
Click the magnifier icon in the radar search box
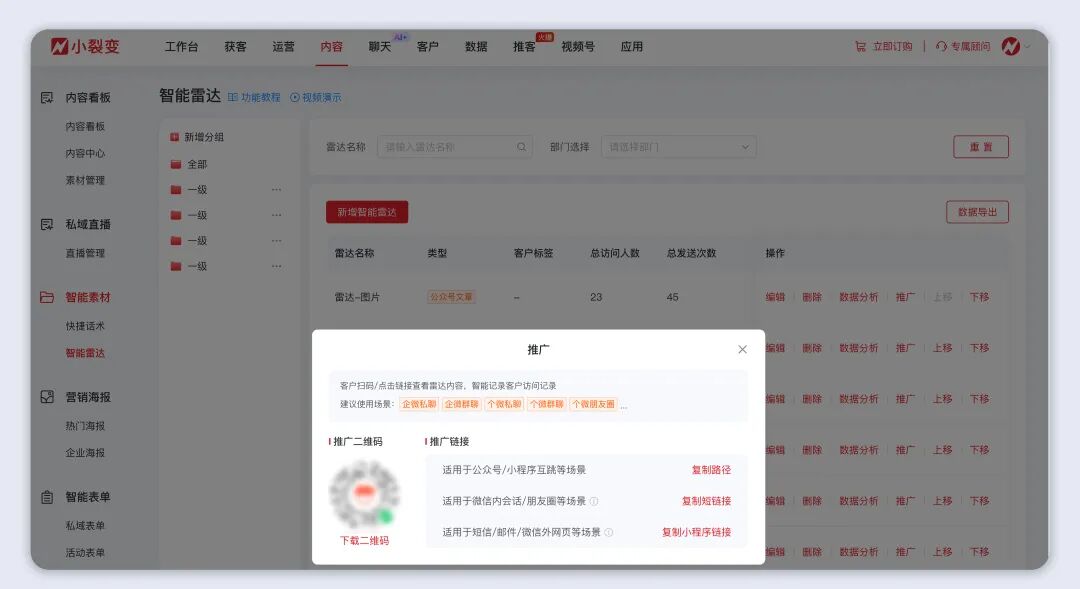tap(521, 146)
